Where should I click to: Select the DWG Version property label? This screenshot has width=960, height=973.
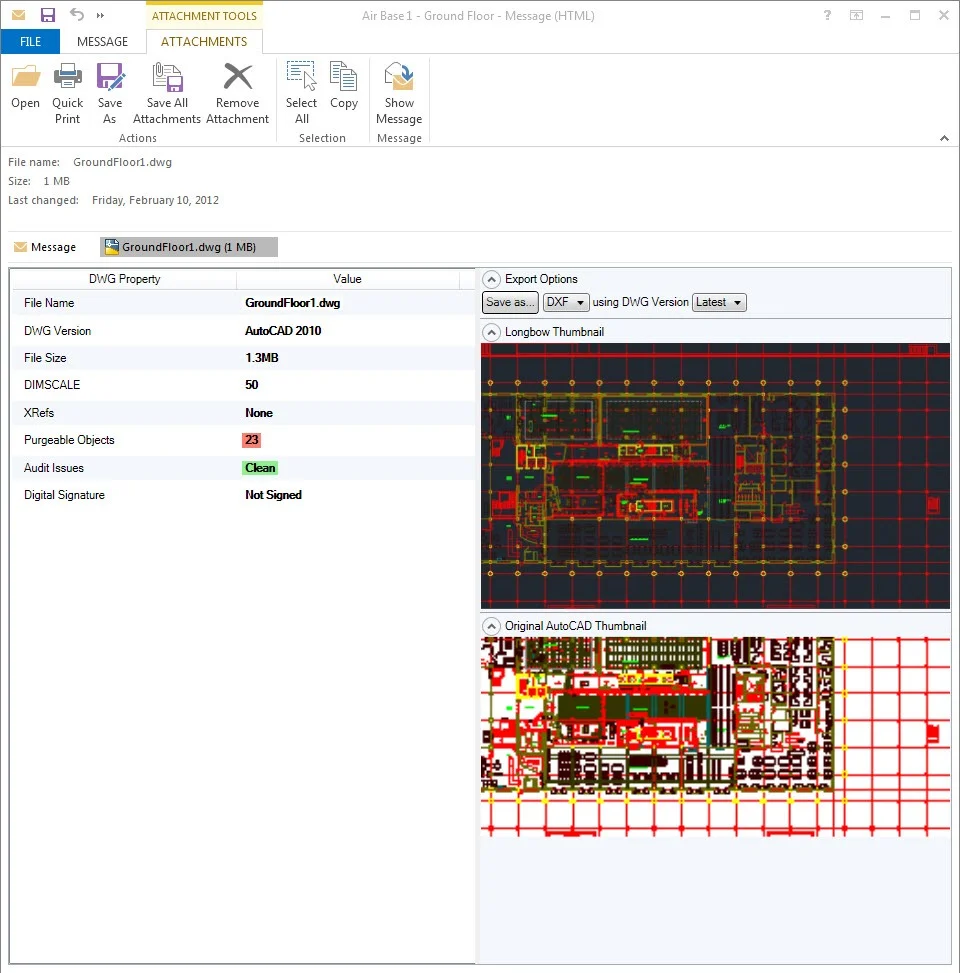coord(57,331)
